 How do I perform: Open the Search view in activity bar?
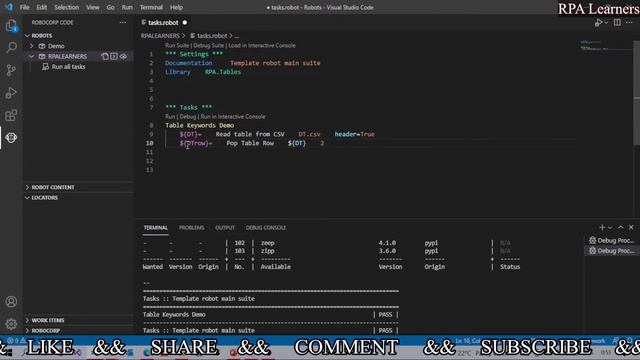(11, 47)
